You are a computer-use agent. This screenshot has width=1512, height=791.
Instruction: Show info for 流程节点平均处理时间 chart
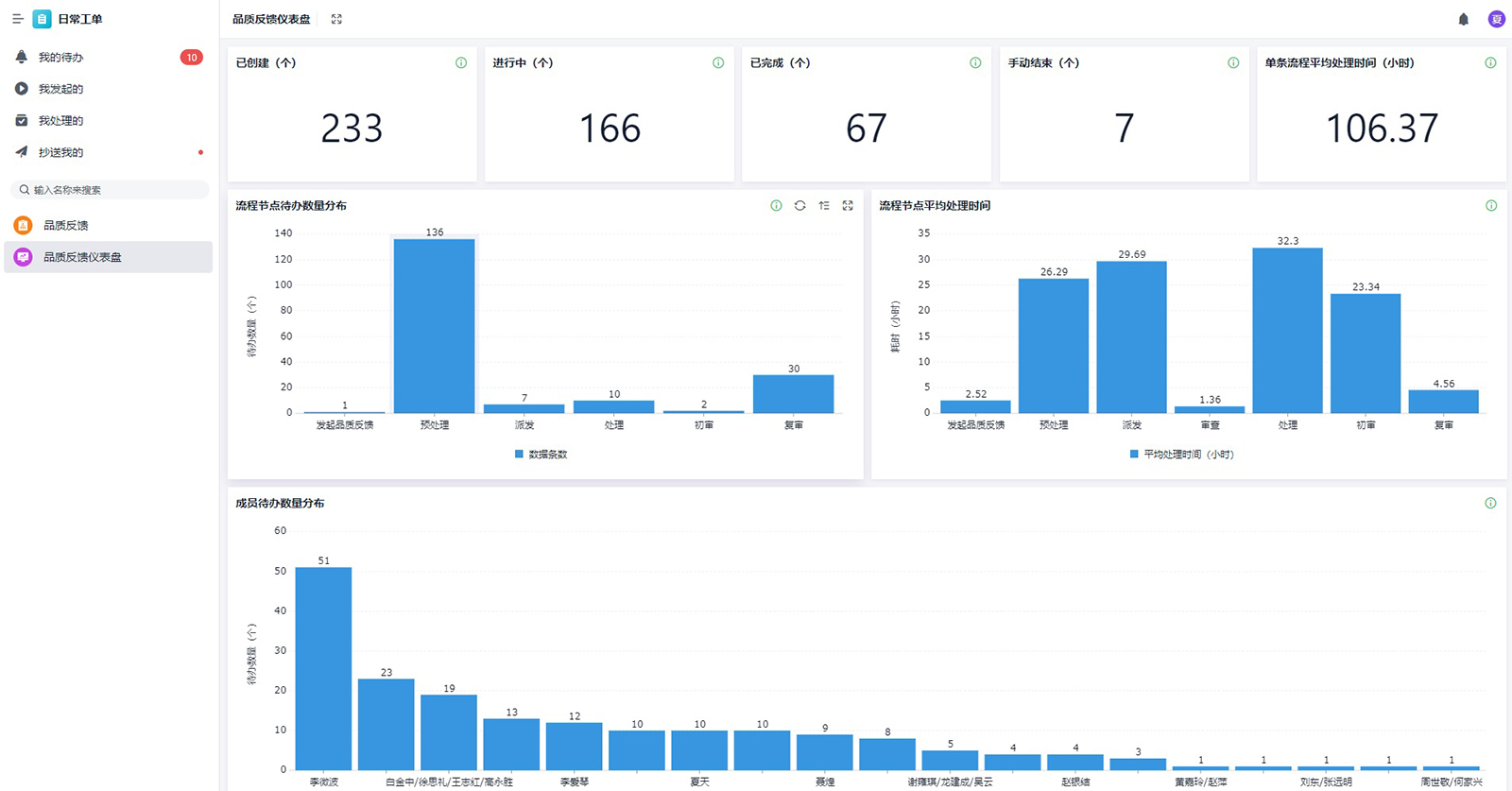pos(1490,205)
